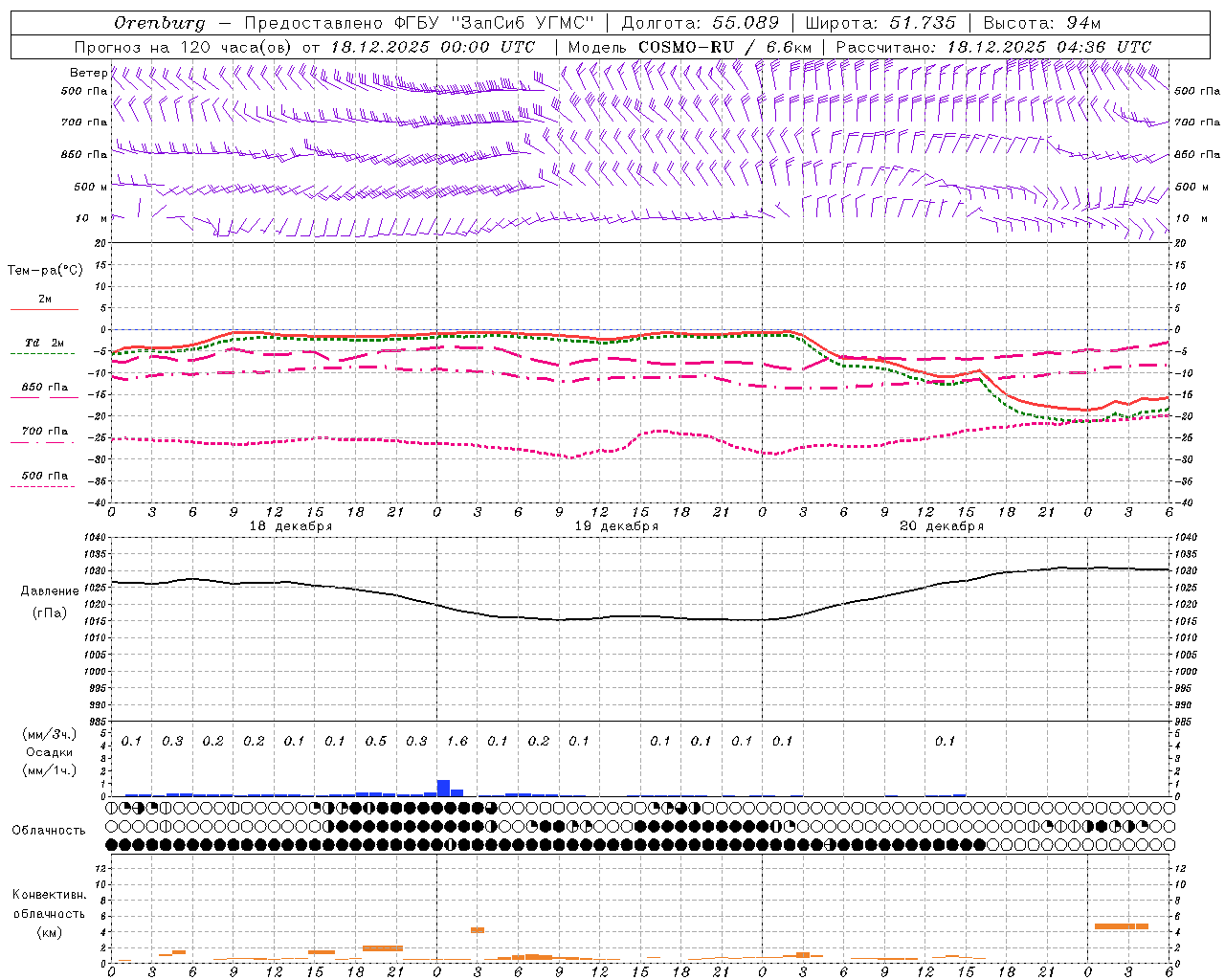Click the Конвективн. label text
The height and width of the screenshot is (980, 1225).
coord(49,895)
